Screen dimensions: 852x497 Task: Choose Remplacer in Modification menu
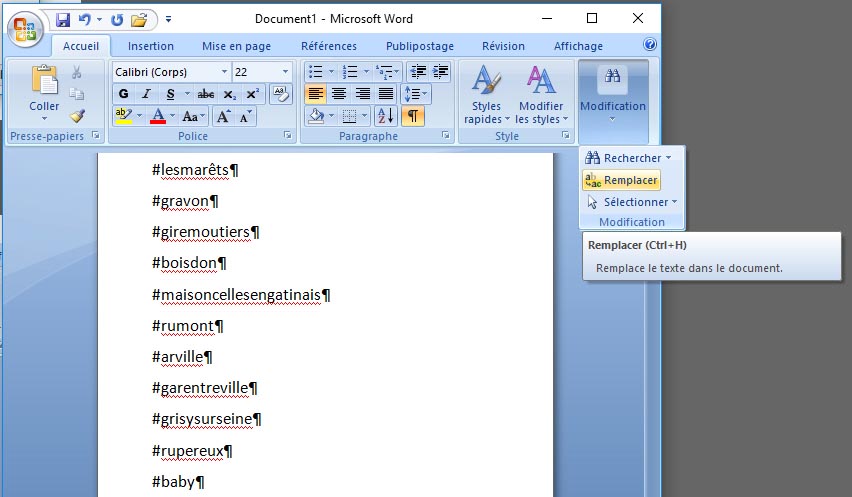tap(622, 180)
